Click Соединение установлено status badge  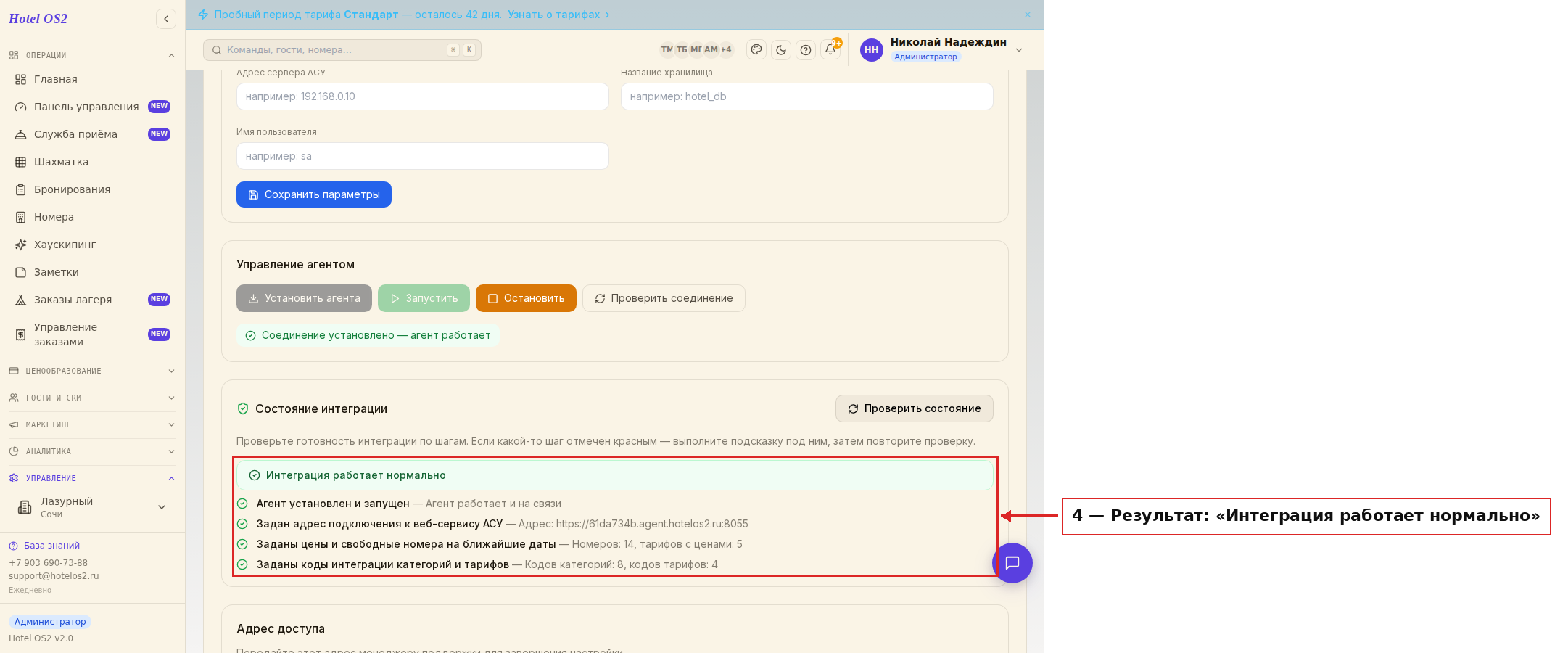point(368,335)
